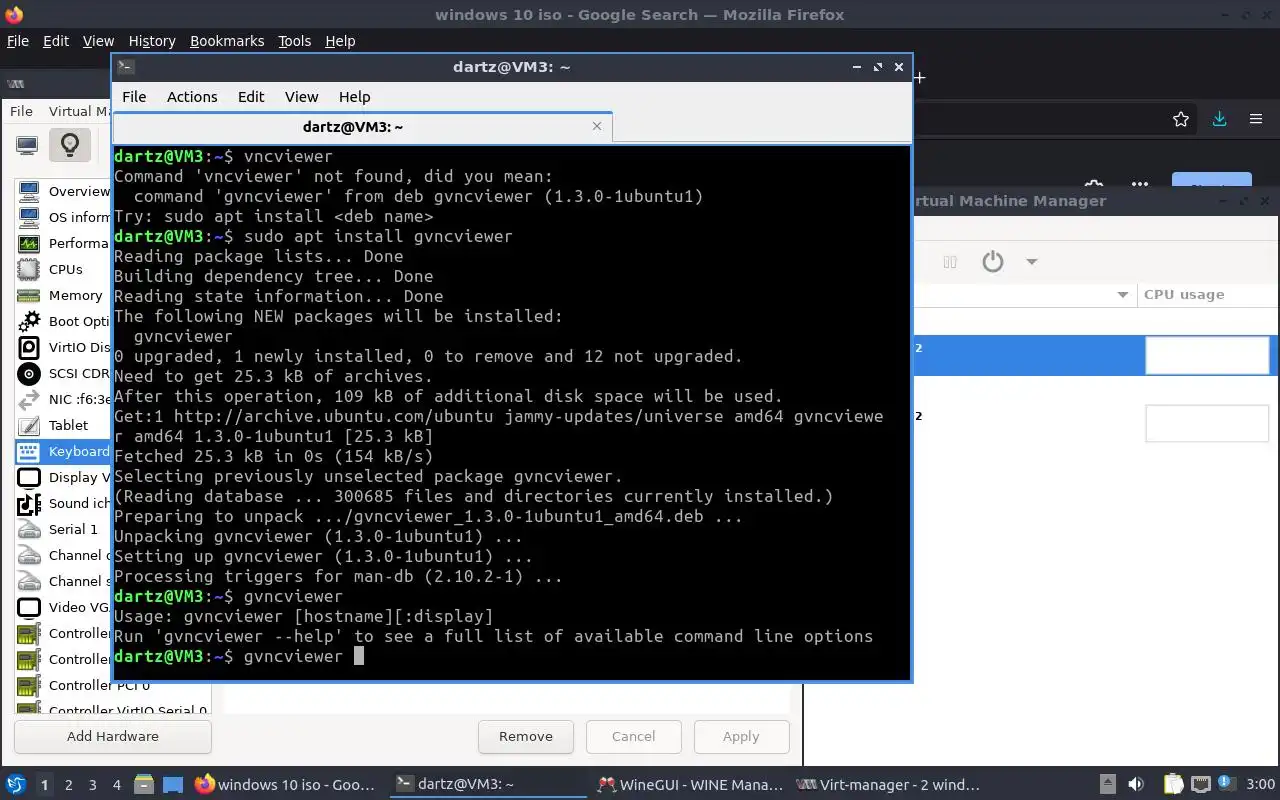This screenshot has height=800, width=1280.
Task: Click the Remove button
Action: (x=525, y=736)
